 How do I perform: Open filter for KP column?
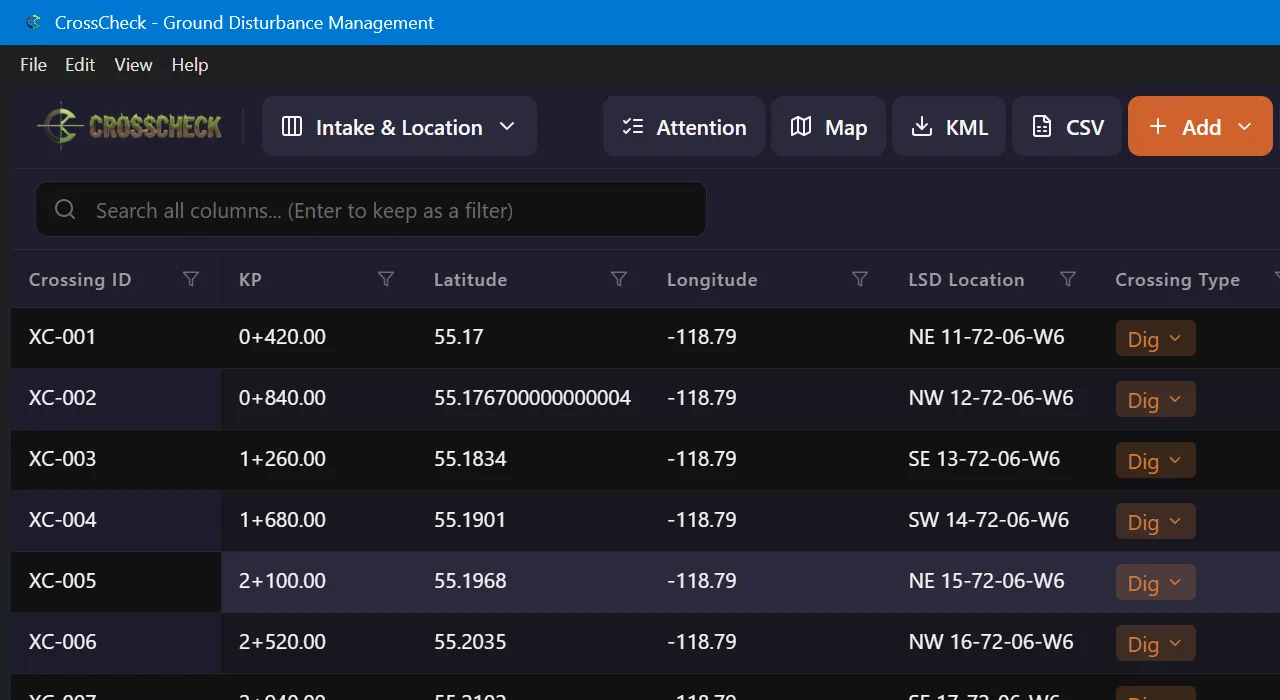click(386, 279)
